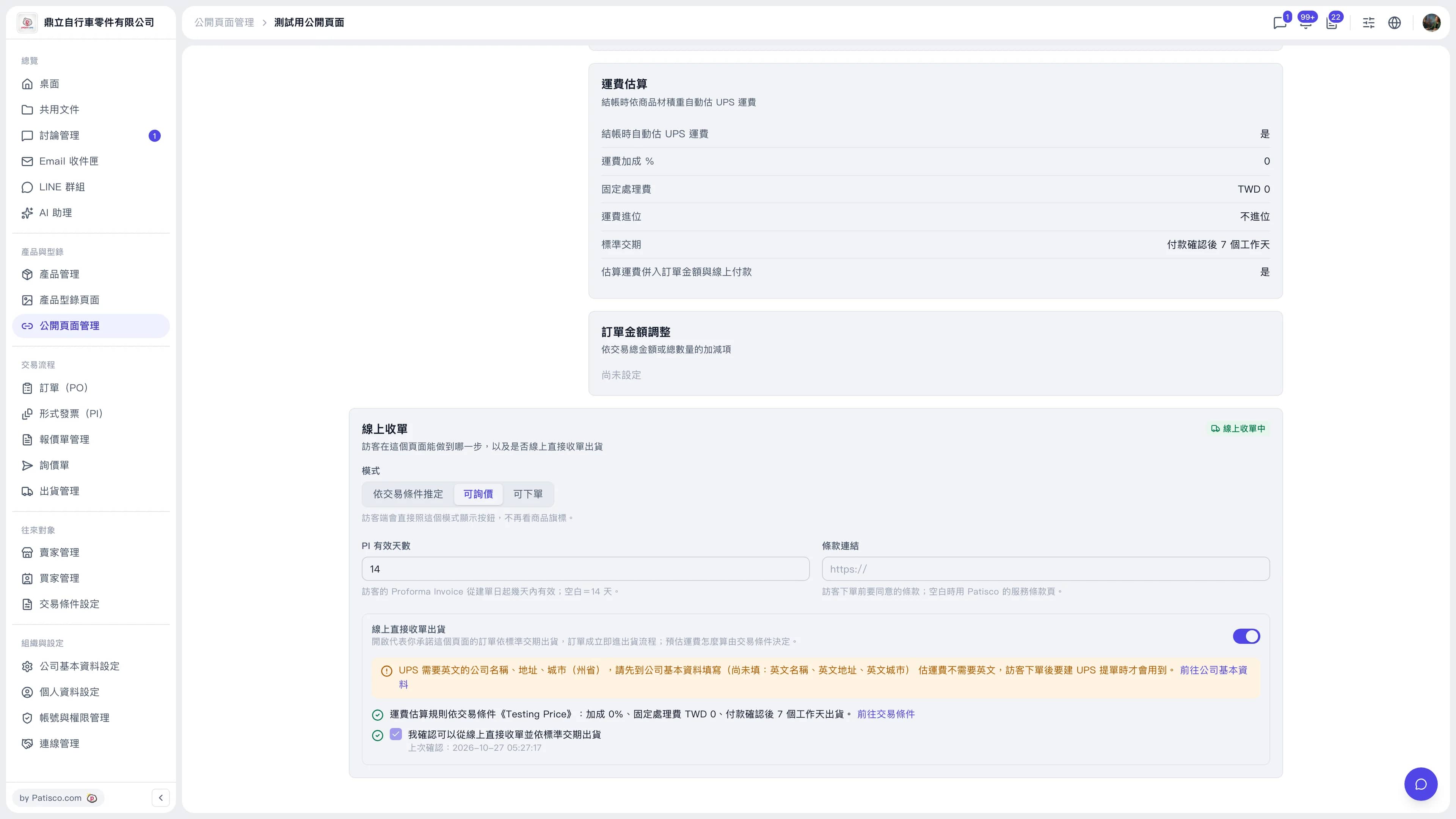The image size is (1456, 819).
Task: Open the floating chat support button
Action: pyautogui.click(x=1420, y=784)
